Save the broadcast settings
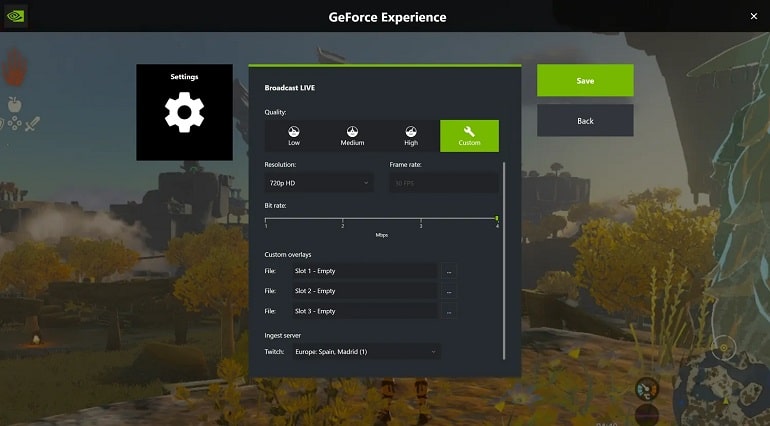770x426 pixels. click(x=585, y=80)
